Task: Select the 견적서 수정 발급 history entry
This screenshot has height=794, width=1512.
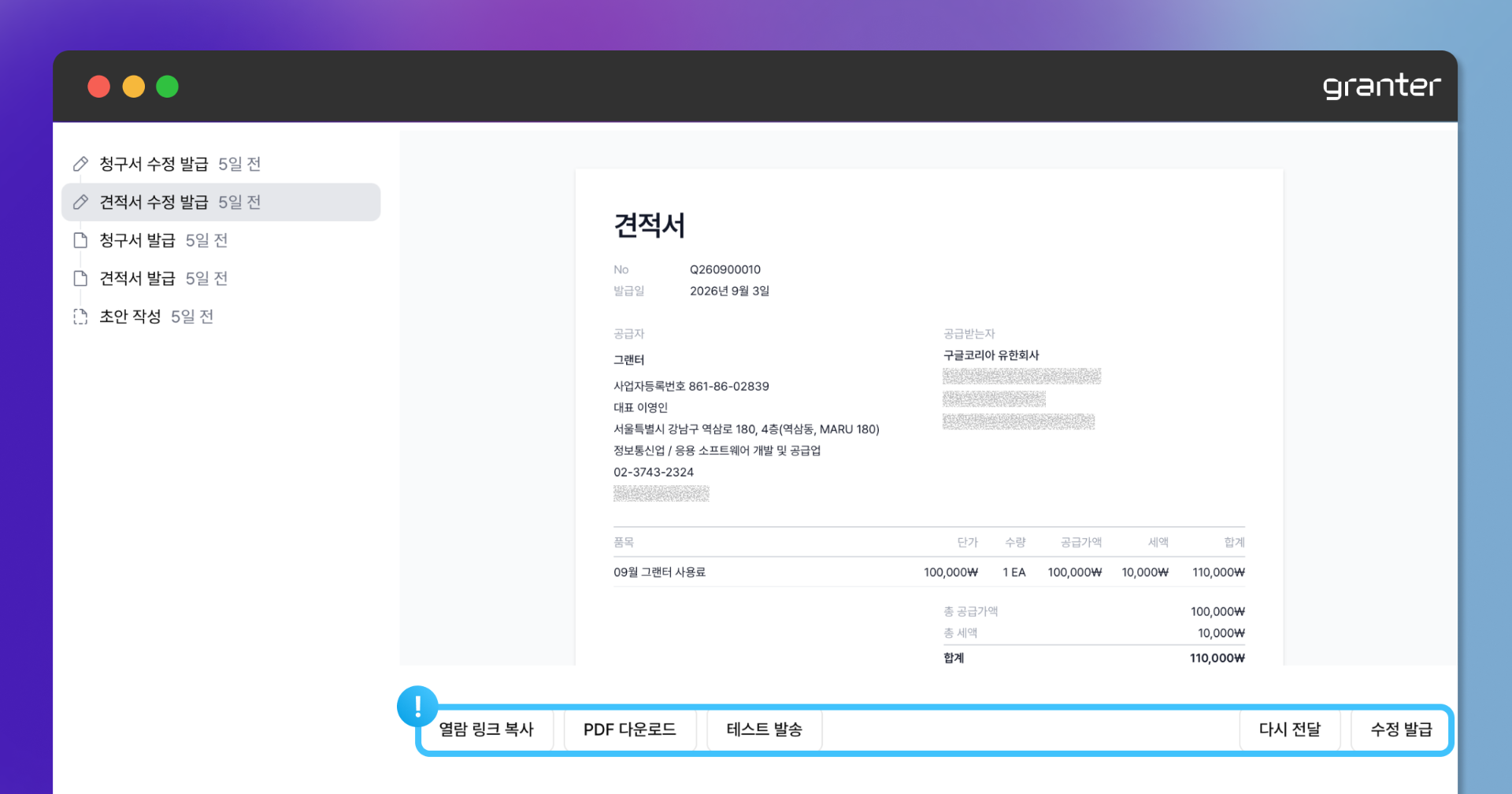Action: tap(220, 202)
